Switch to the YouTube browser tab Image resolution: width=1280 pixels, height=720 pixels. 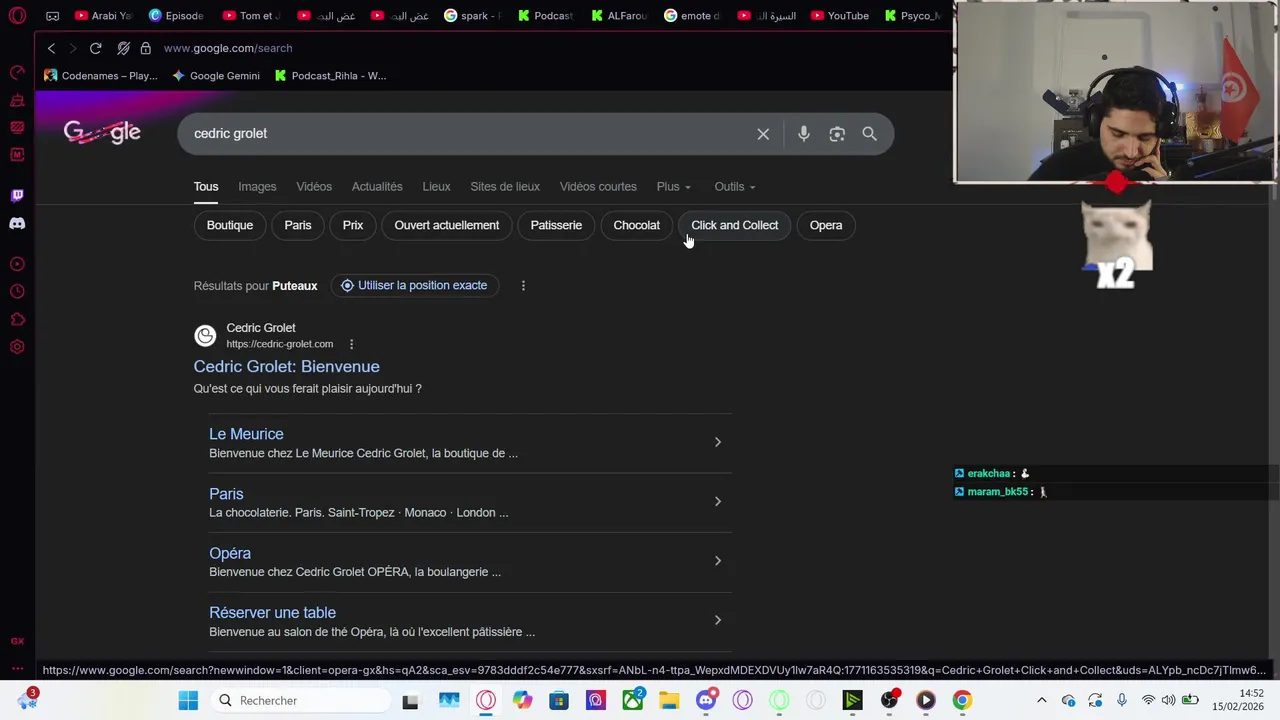840,16
